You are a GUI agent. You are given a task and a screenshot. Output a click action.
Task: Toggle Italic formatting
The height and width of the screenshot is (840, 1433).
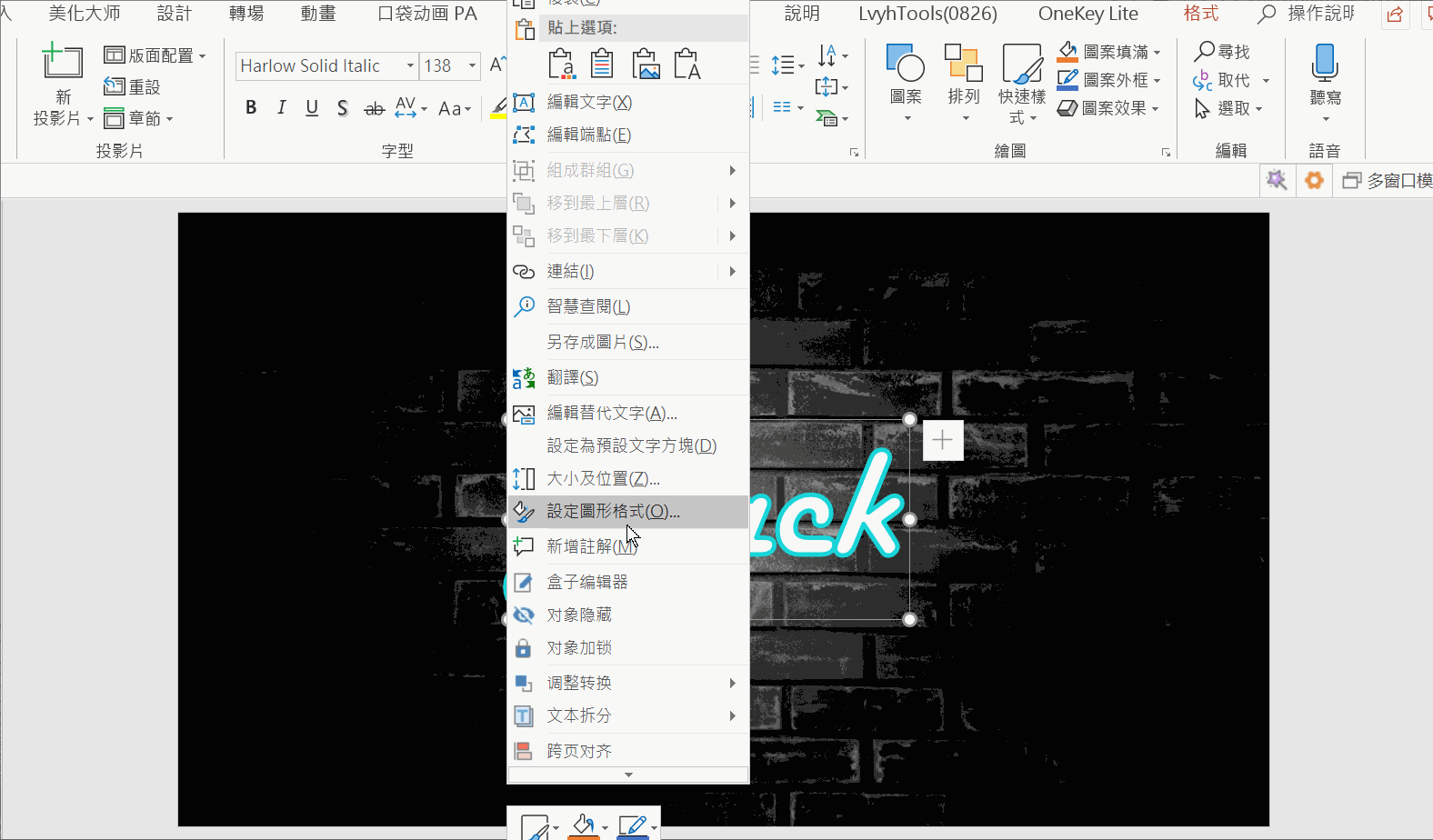(x=281, y=108)
